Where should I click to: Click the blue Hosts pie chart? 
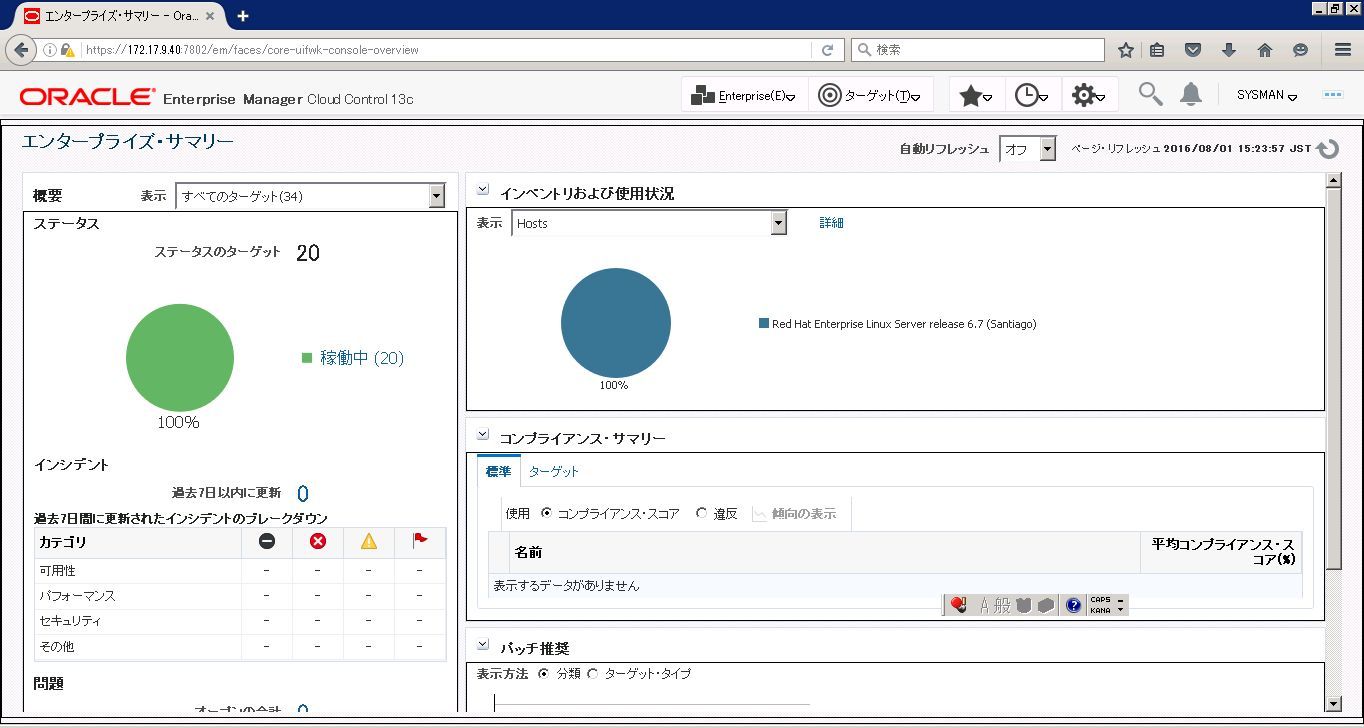[x=616, y=322]
